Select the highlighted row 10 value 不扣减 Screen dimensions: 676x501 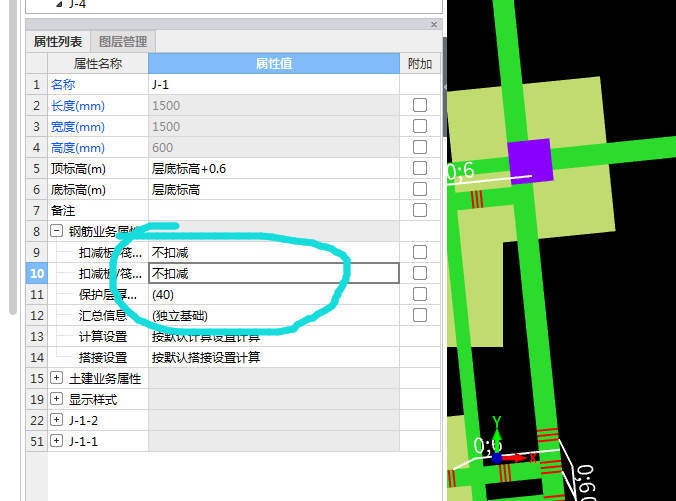coord(274,273)
